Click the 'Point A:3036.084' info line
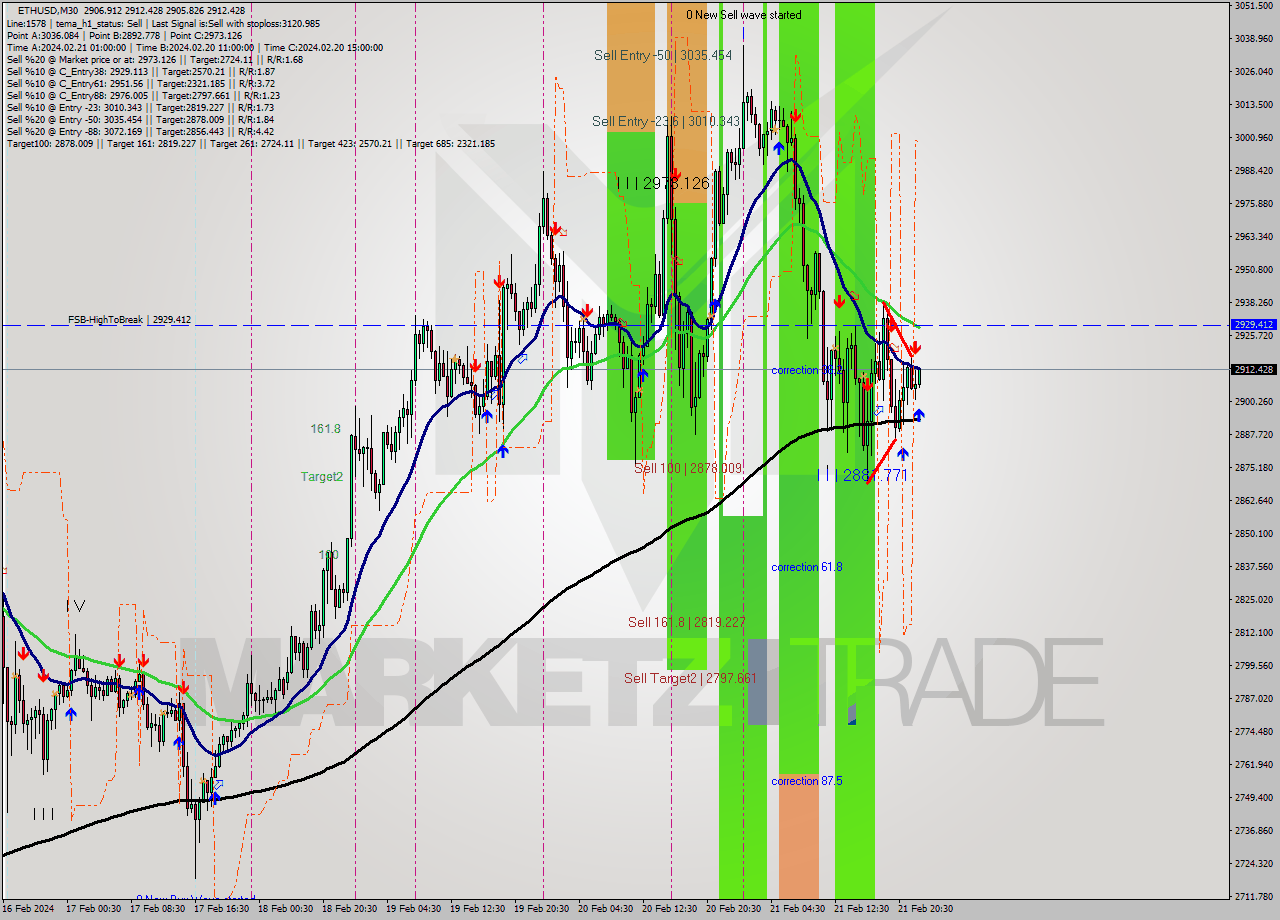The height and width of the screenshot is (920, 1280). (127, 35)
